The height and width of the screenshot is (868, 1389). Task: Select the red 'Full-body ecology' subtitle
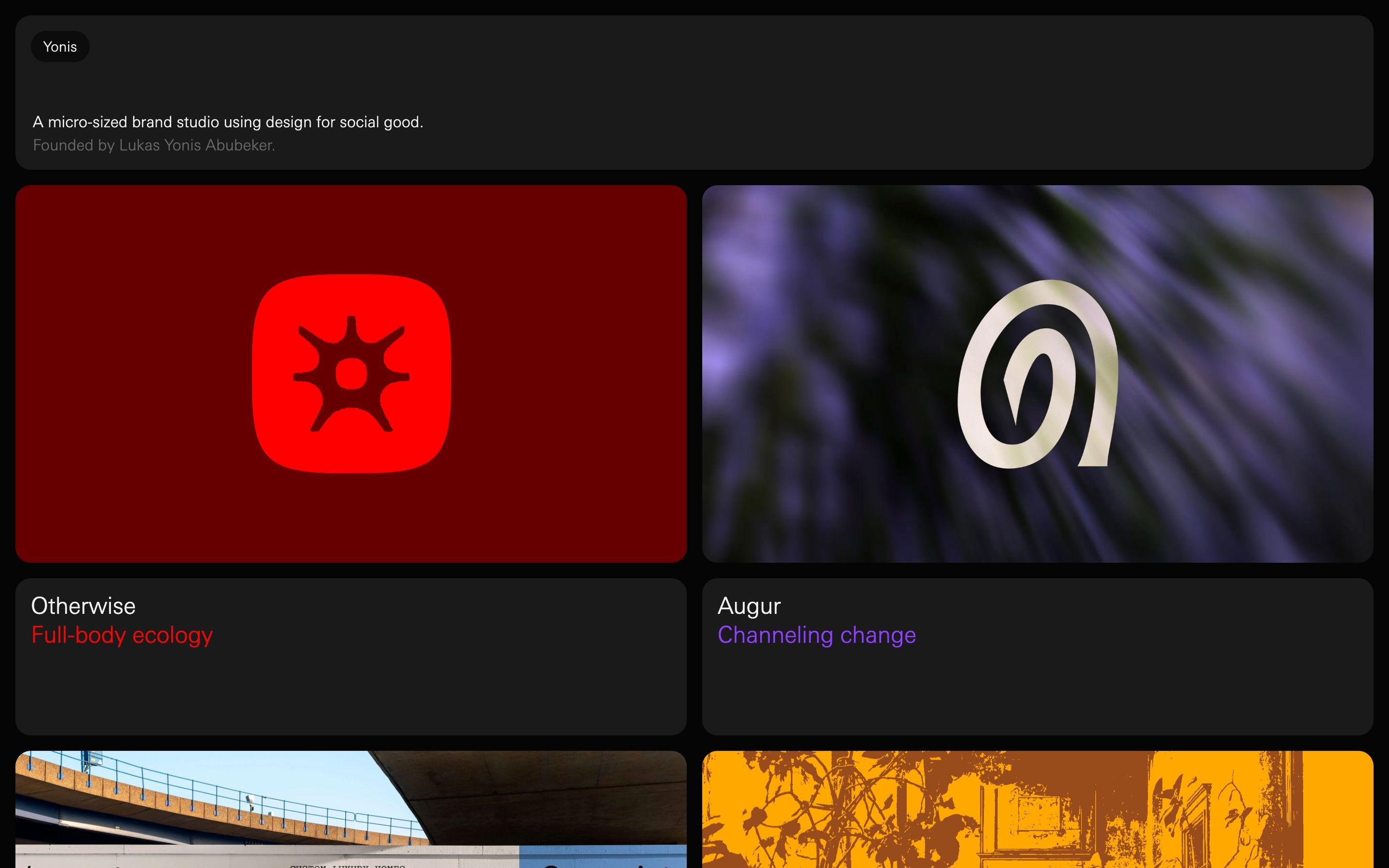pos(122,635)
